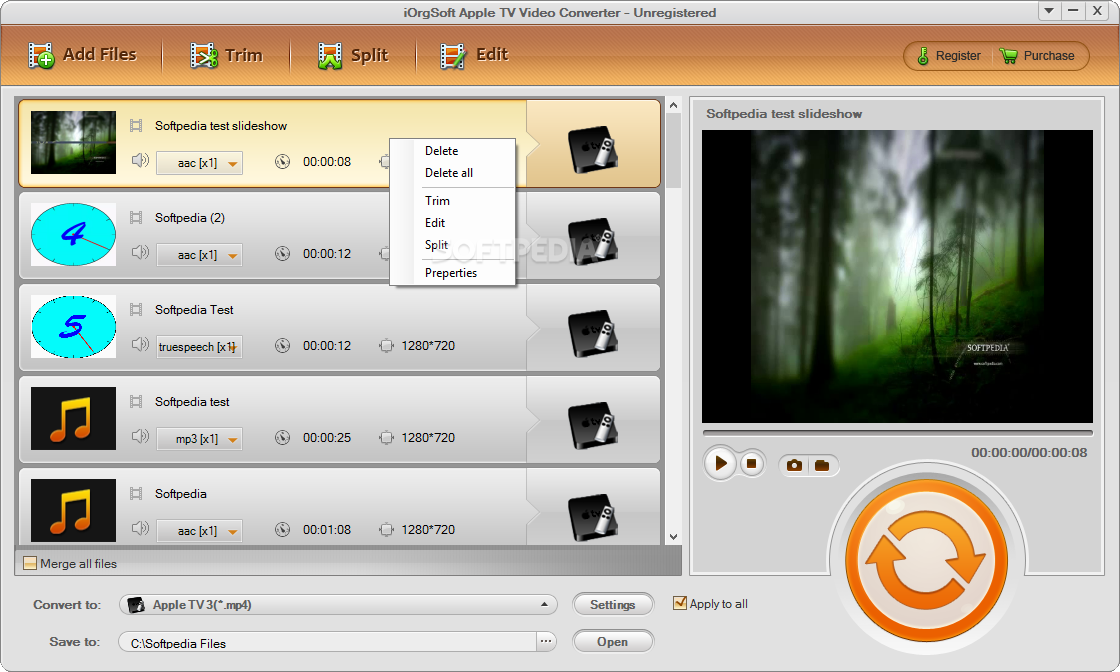Open the Trim tool in toolbar

tap(226, 55)
